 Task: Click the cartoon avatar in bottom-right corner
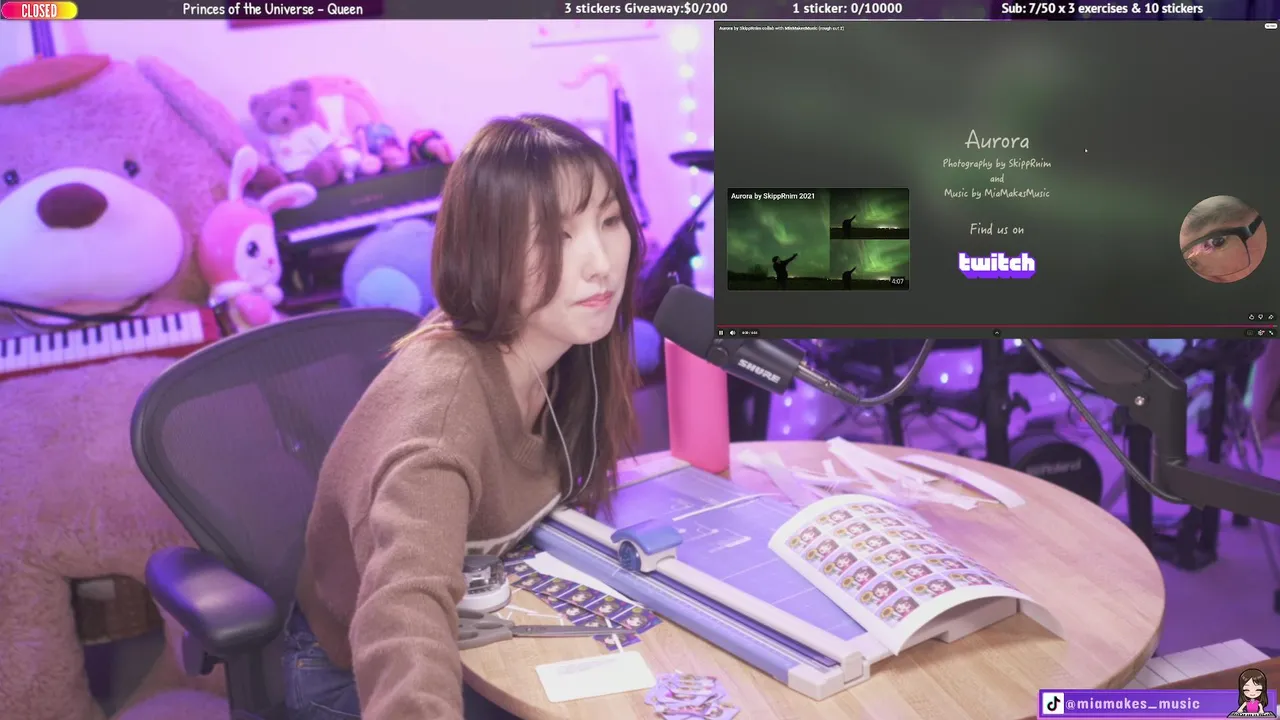[x=1253, y=692]
